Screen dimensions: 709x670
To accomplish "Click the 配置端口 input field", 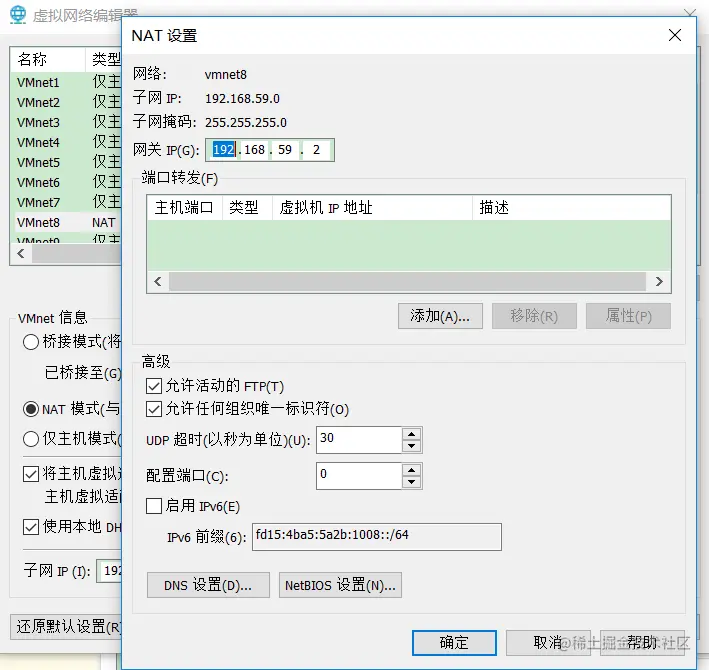I will [x=359, y=476].
